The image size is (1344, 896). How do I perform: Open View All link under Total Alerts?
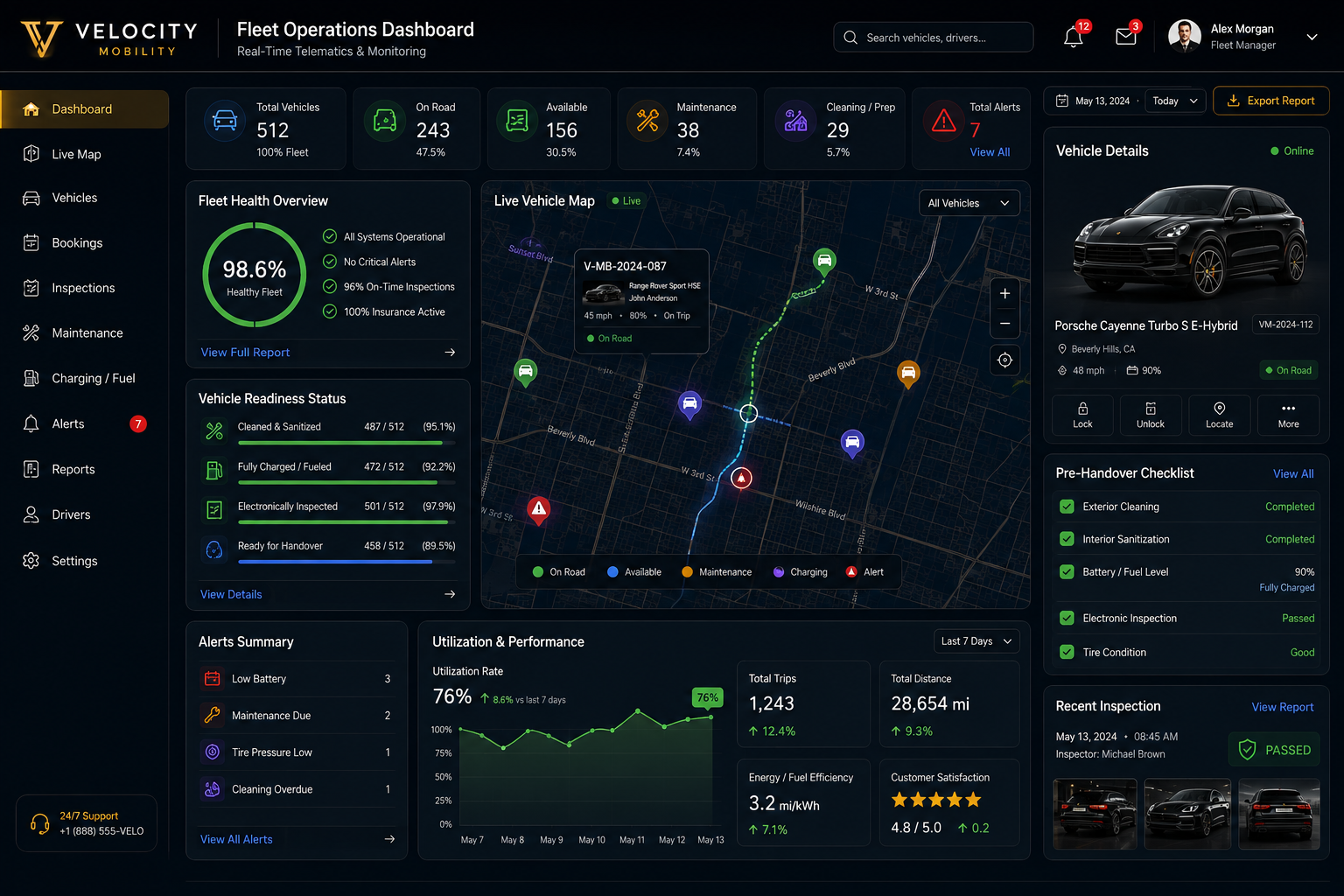[990, 152]
